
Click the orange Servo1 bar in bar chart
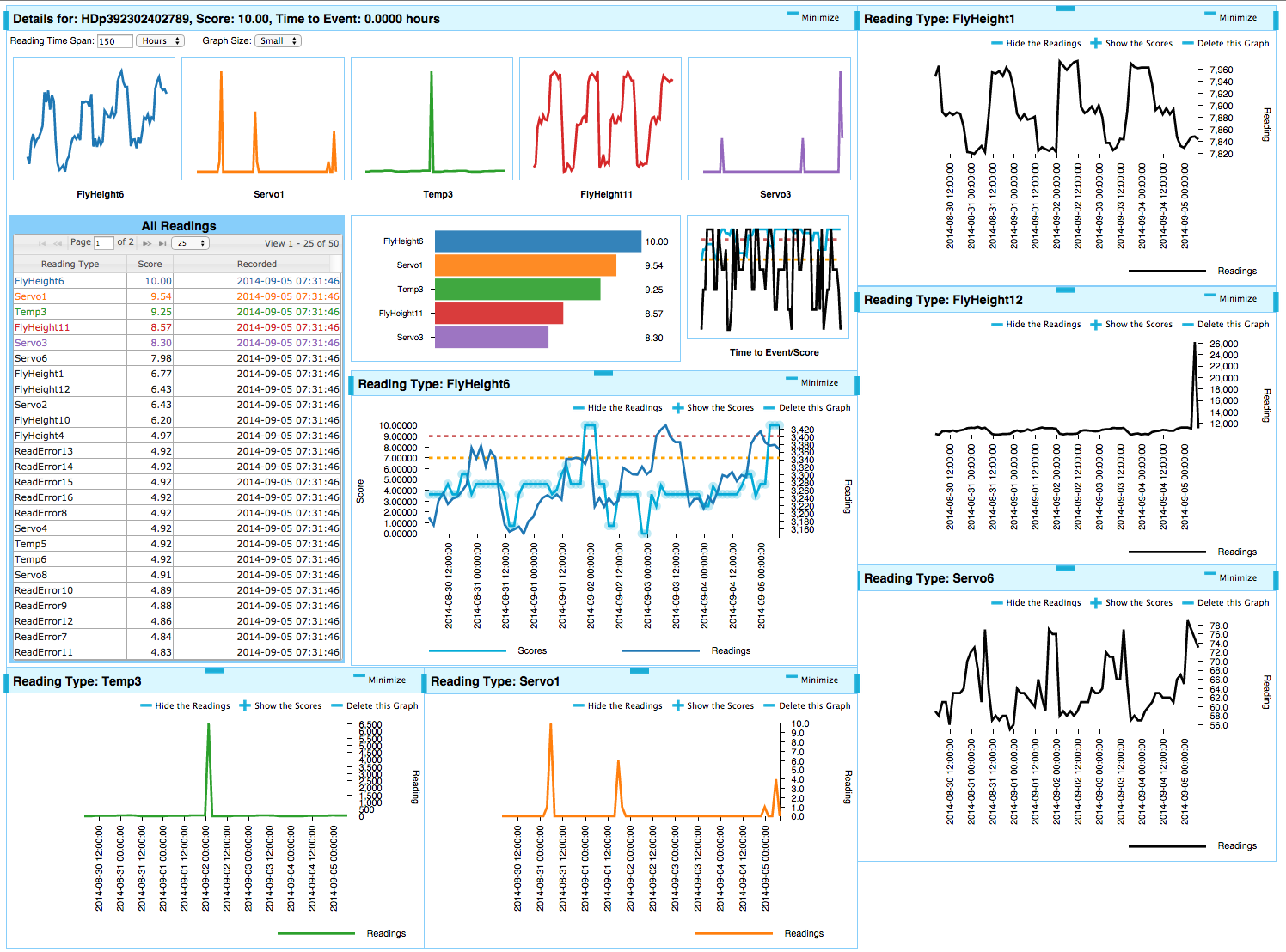(x=525, y=265)
